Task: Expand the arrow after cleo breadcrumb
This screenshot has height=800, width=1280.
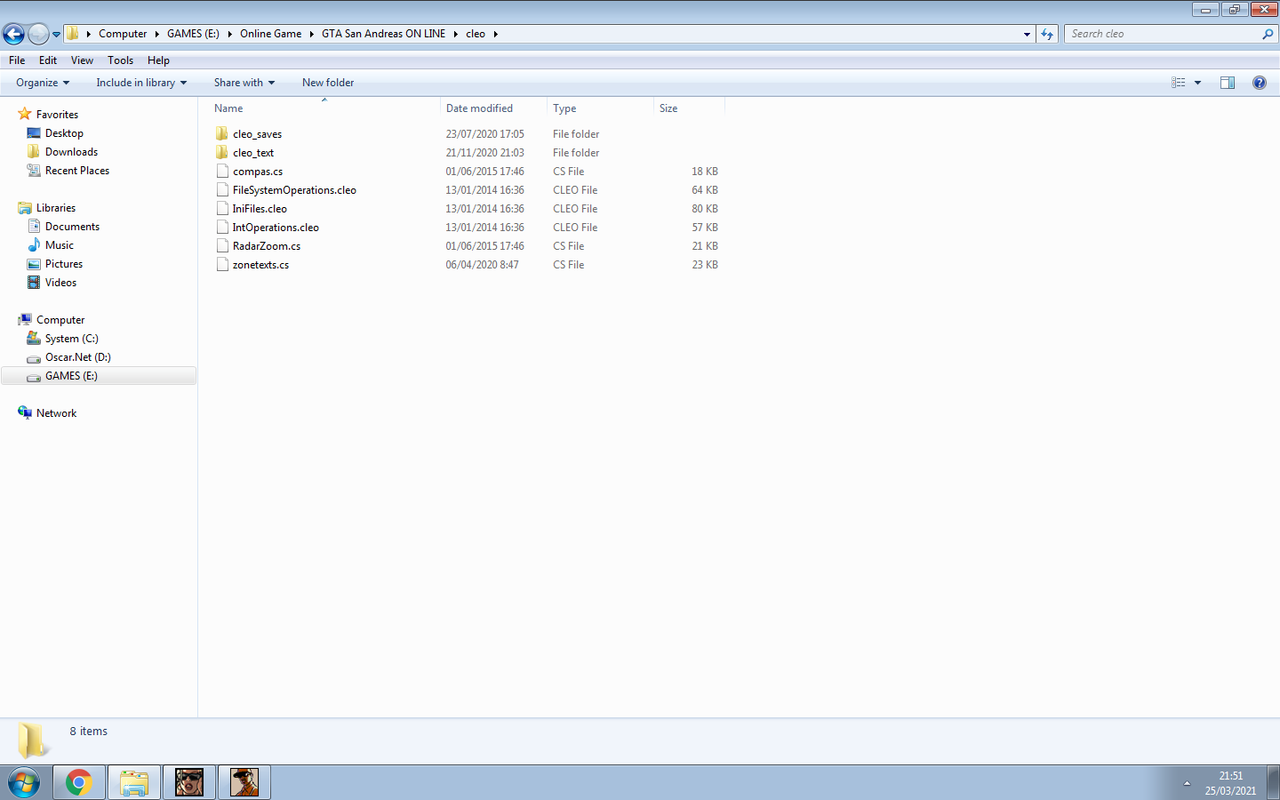Action: tap(495, 34)
